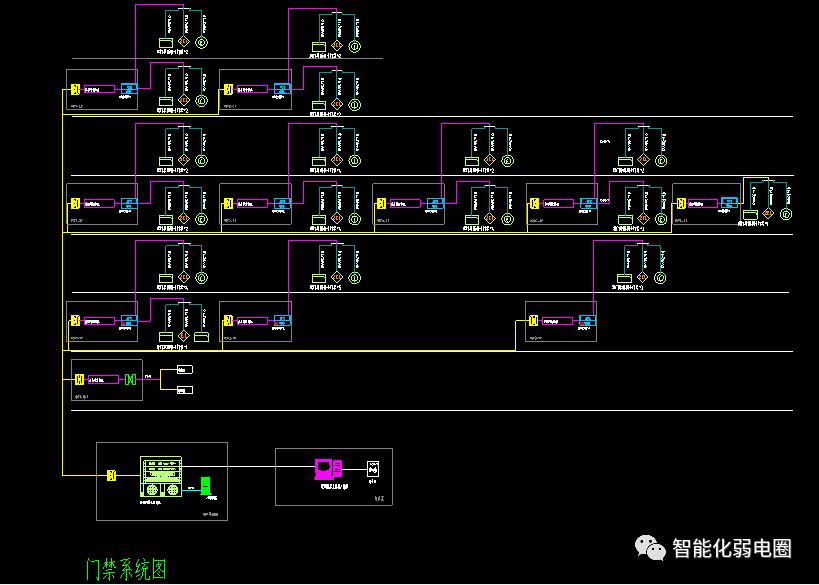Select the green rectangle in the yellow-wired door group
This screenshot has height=585, width=819.
click(x=750, y=214)
